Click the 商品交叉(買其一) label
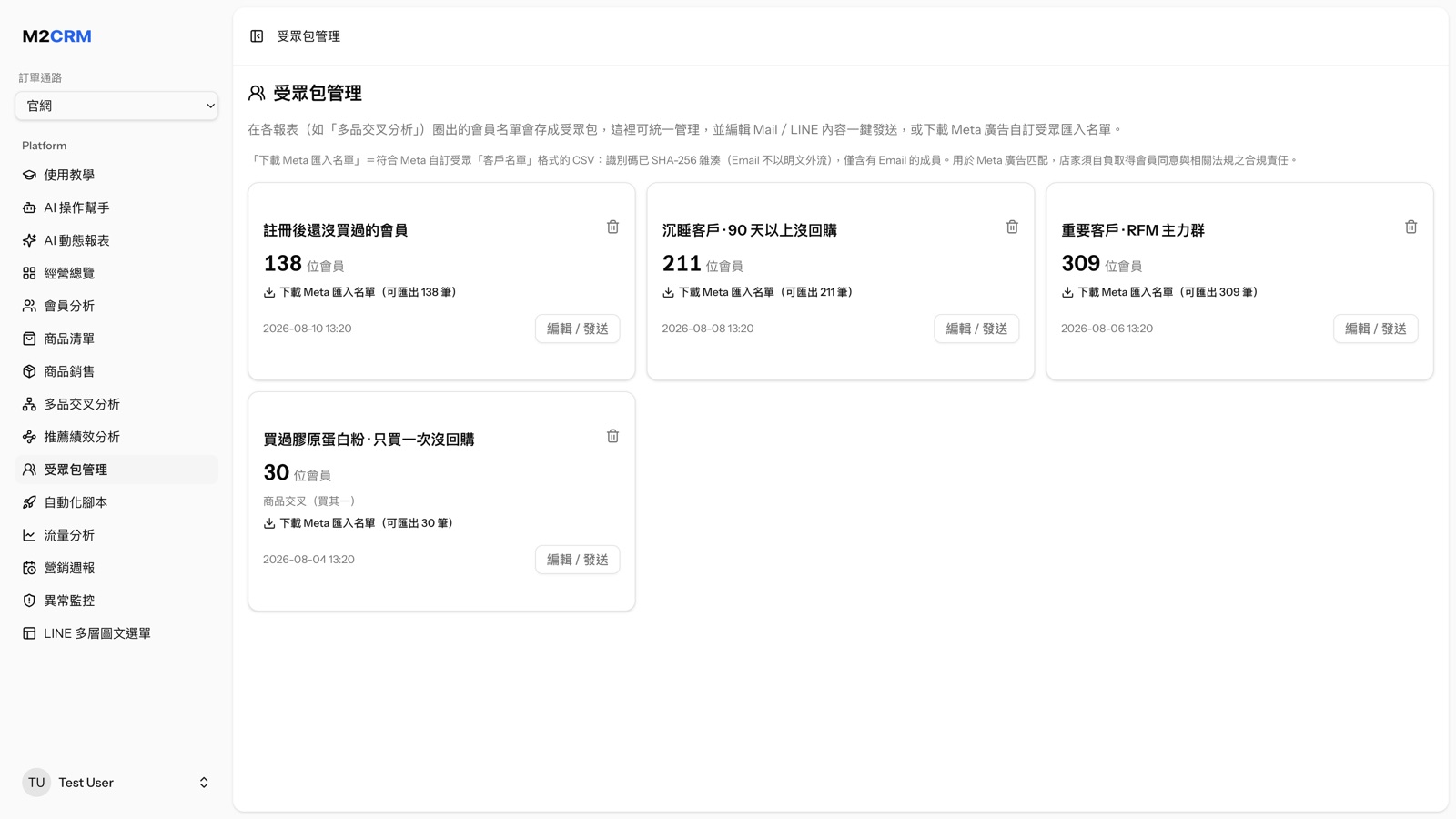The width and height of the screenshot is (1456, 819). pos(309,501)
